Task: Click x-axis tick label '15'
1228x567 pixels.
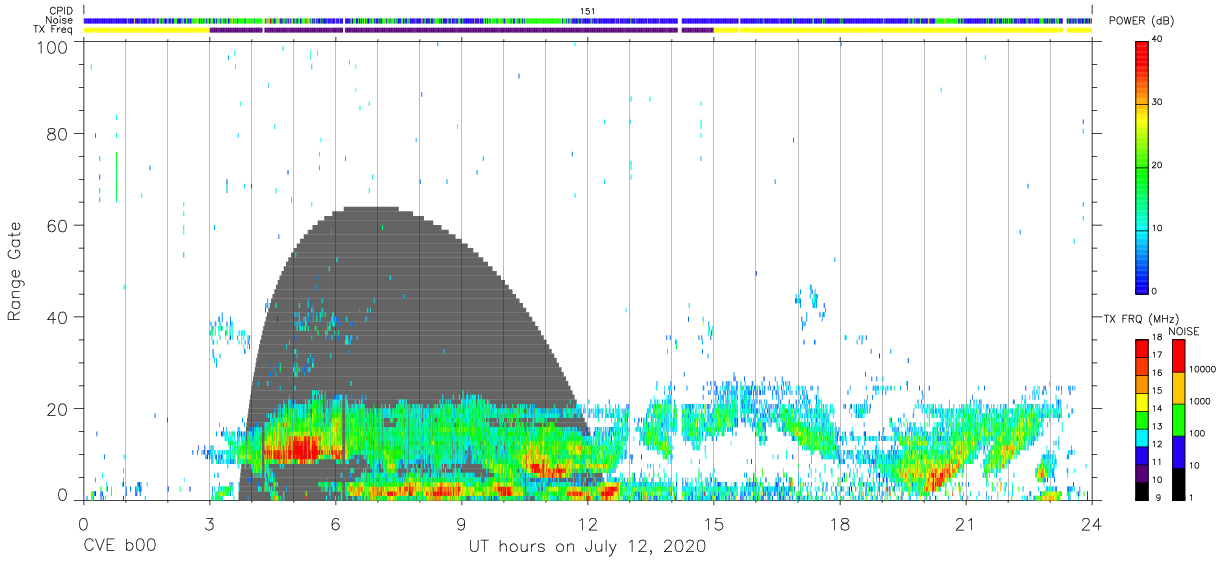Action: point(714,522)
